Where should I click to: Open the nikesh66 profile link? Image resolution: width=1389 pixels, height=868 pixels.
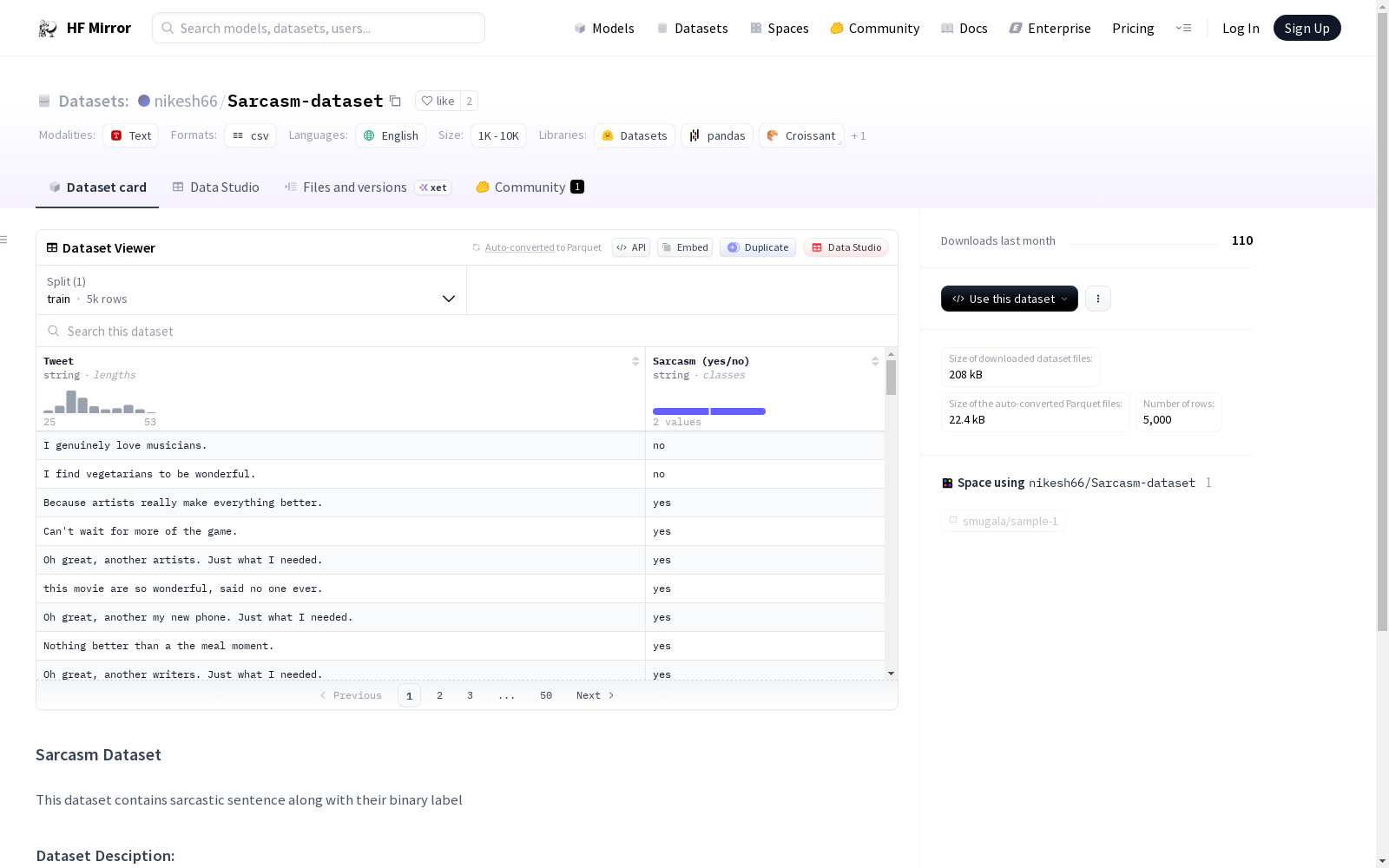click(x=186, y=101)
